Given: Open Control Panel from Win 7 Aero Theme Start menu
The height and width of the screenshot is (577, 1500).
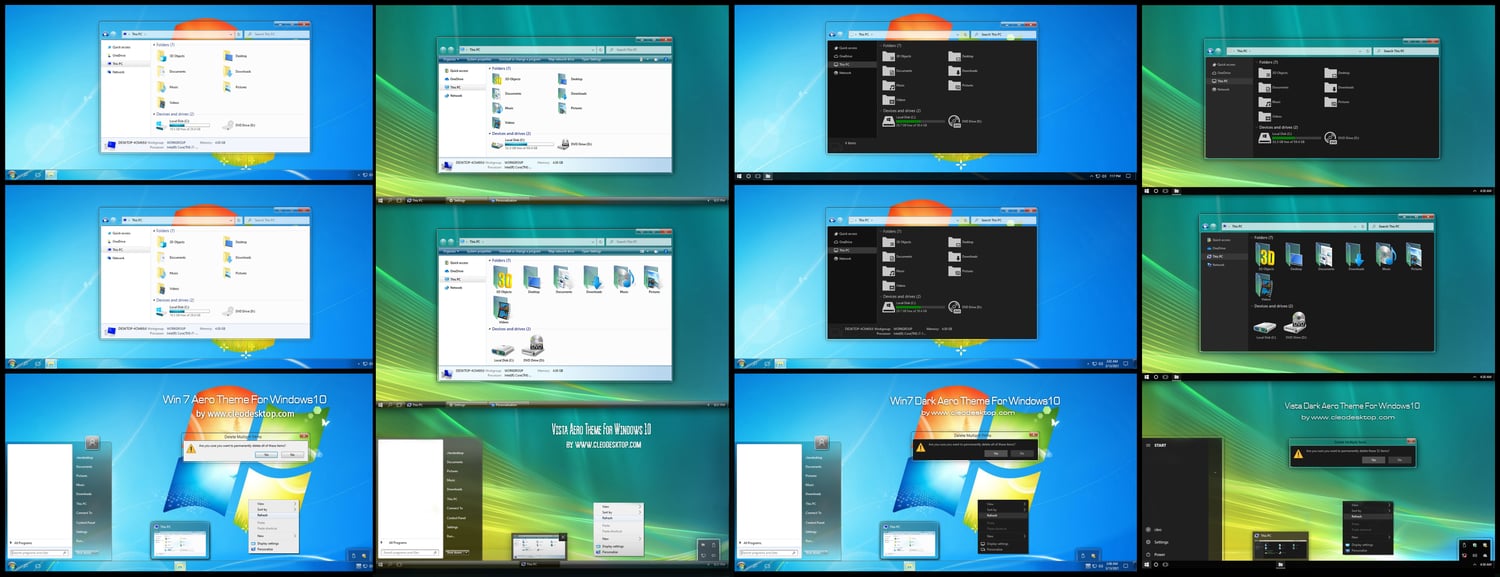Looking at the screenshot, I should [88, 522].
